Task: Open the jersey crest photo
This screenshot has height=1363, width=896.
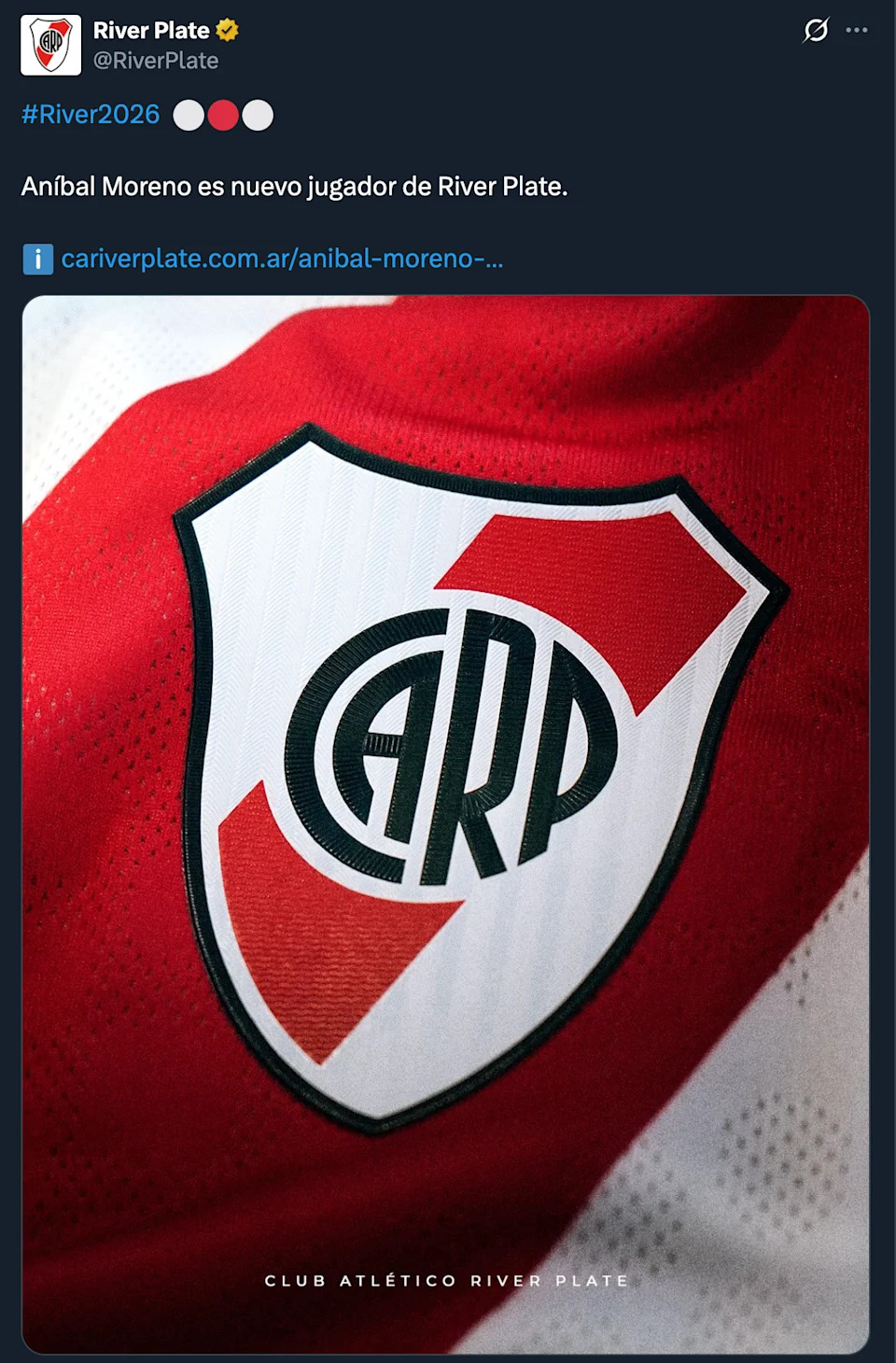Action: coord(446,824)
